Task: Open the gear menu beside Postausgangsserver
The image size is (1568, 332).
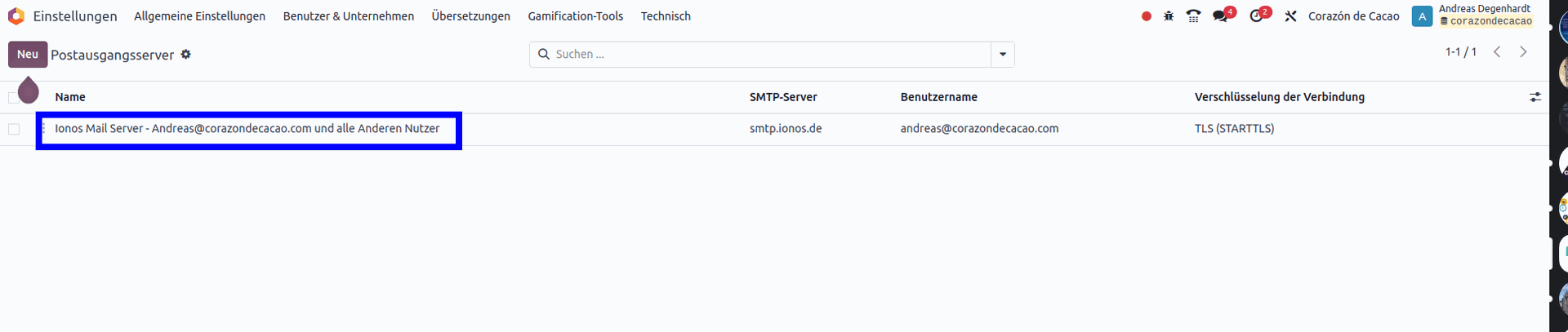Action: point(186,55)
